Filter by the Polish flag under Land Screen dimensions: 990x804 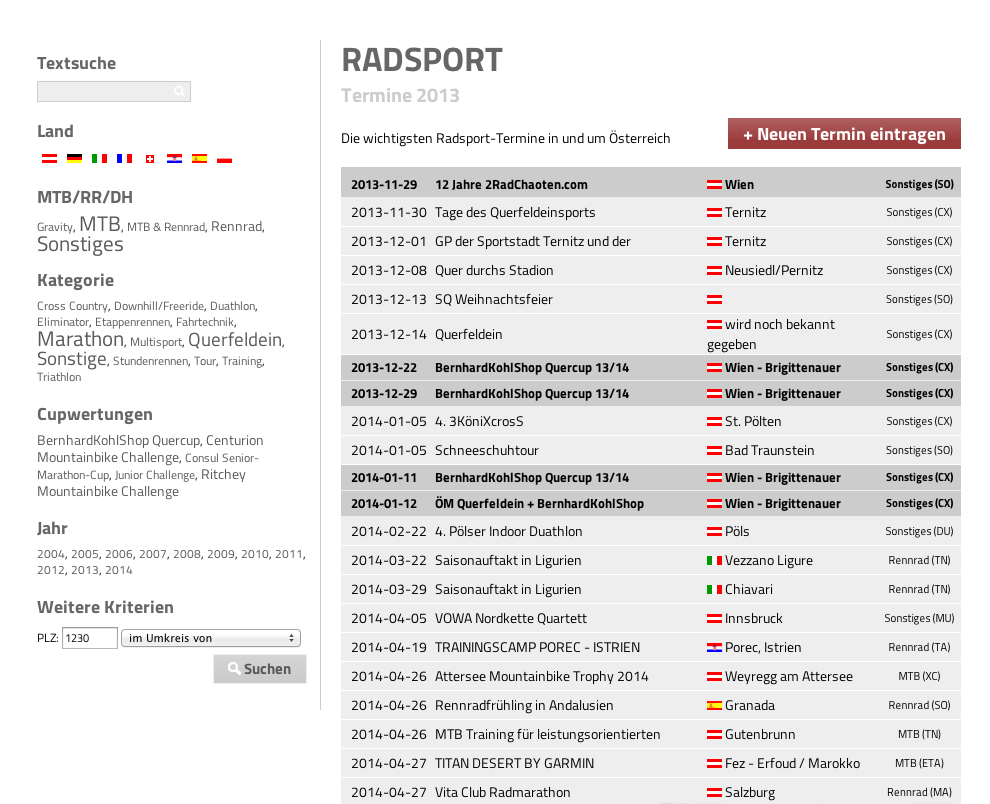(225, 159)
